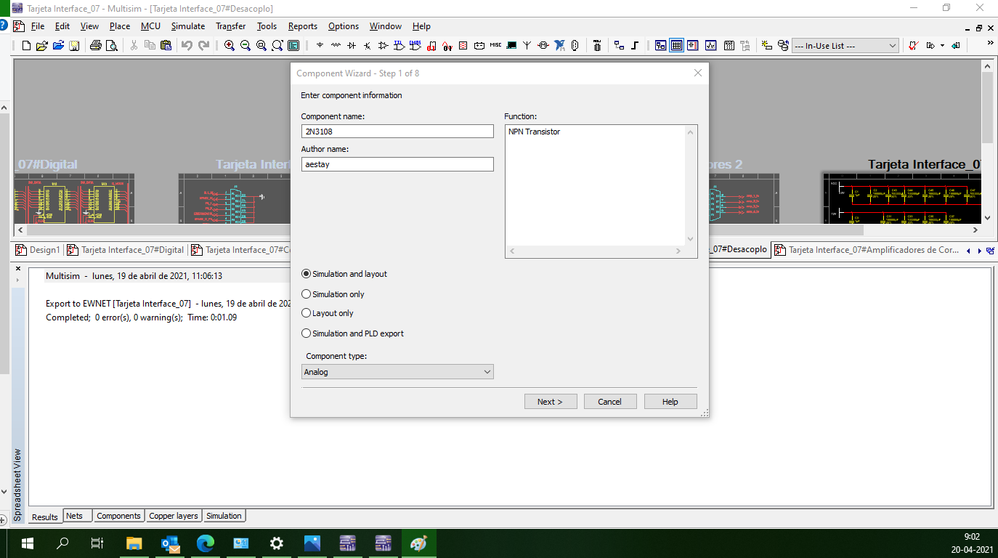Open File Explorer from taskbar
Image resolution: width=998 pixels, height=558 pixels.
click(x=134, y=543)
